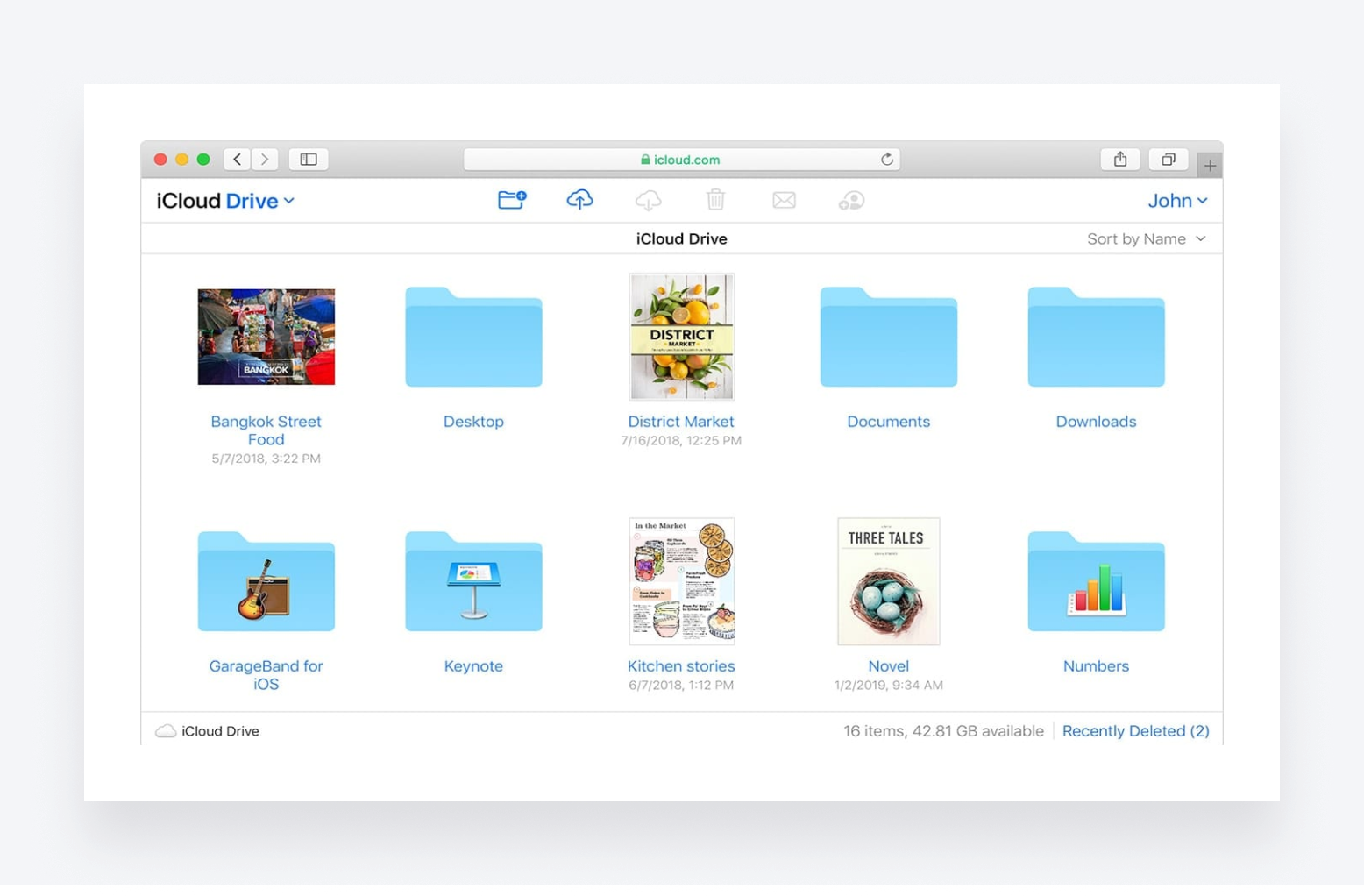Viewport: 1364px width, 896px height.
Task: Open the Recently Deleted items
Action: coord(1135,730)
